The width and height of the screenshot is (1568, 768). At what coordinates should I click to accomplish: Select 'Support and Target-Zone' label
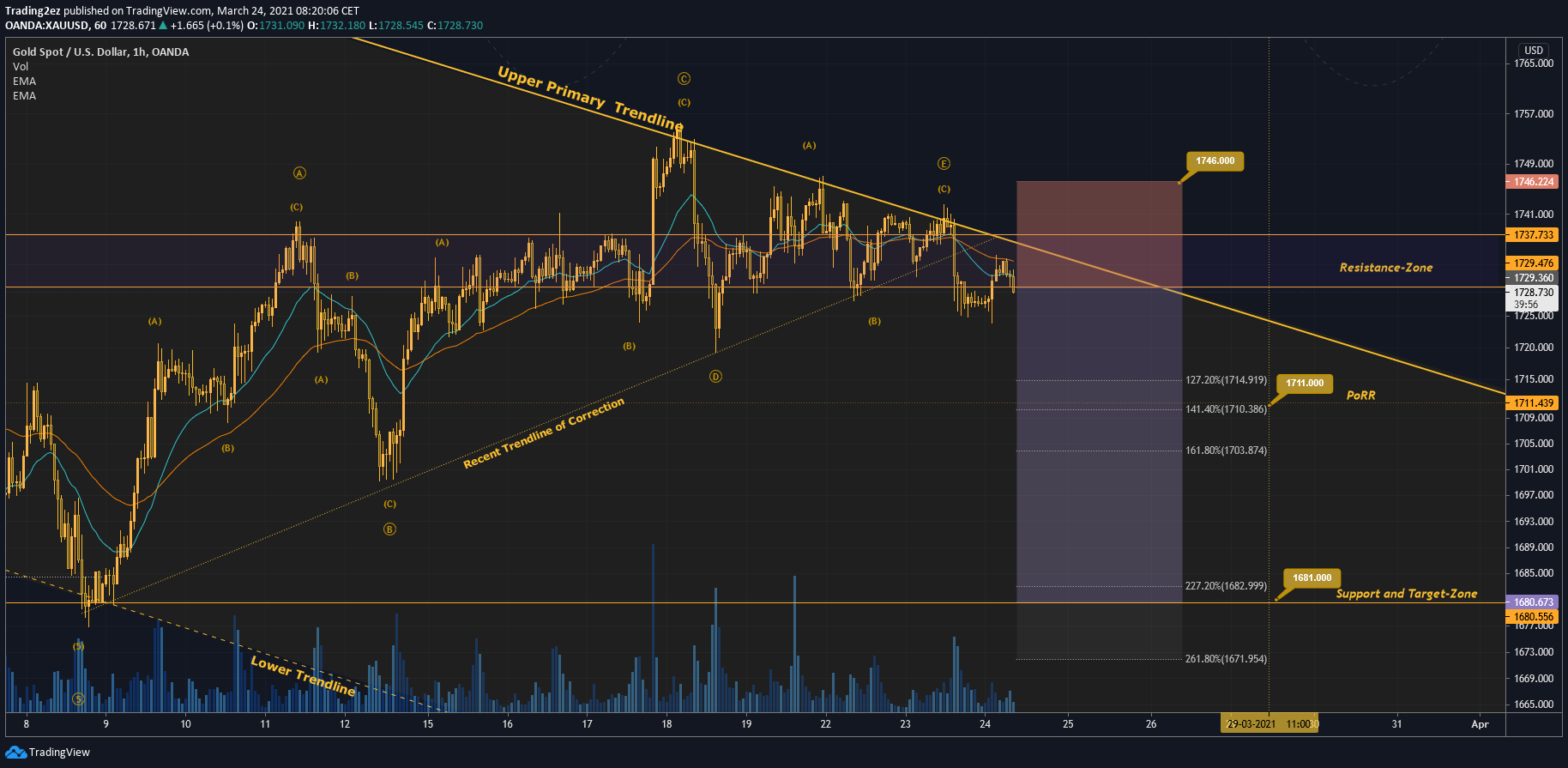coord(1407,594)
